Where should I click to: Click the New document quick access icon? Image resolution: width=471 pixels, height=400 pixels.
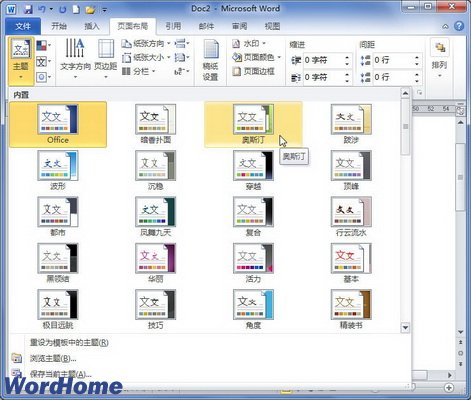click(x=76, y=9)
